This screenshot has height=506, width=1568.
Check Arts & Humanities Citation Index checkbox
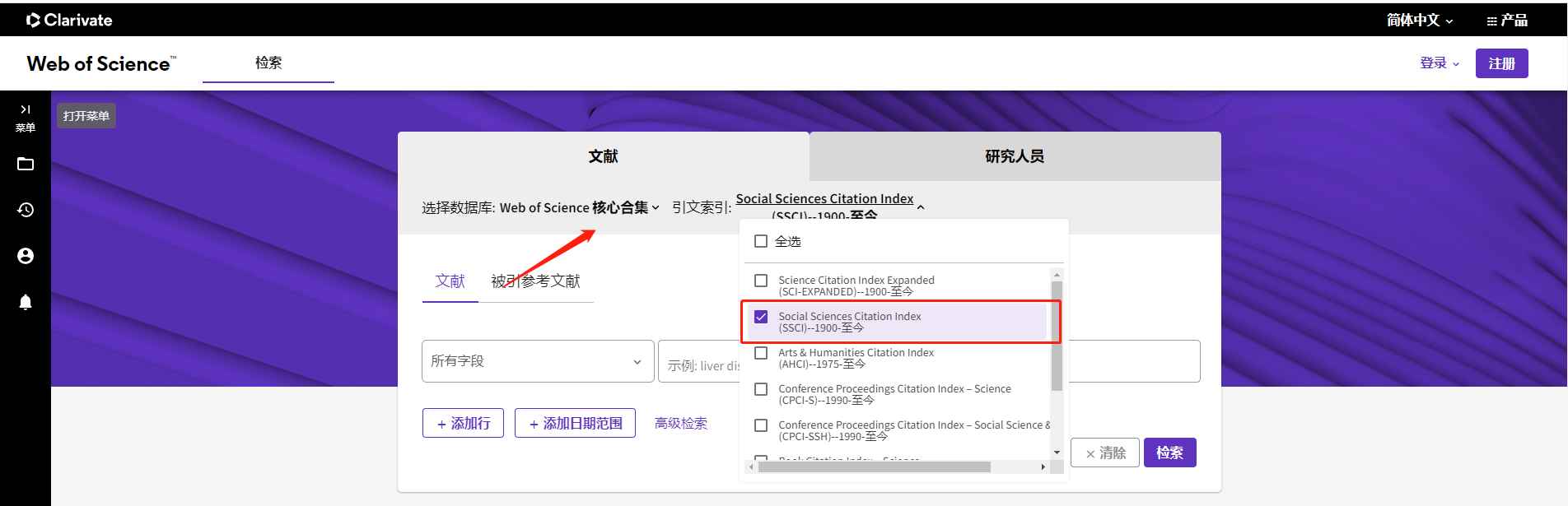pos(761,353)
